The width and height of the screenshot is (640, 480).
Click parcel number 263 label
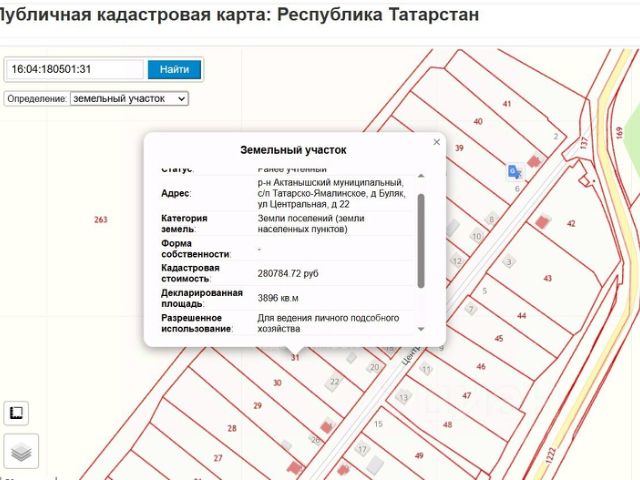click(x=101, y=220)
